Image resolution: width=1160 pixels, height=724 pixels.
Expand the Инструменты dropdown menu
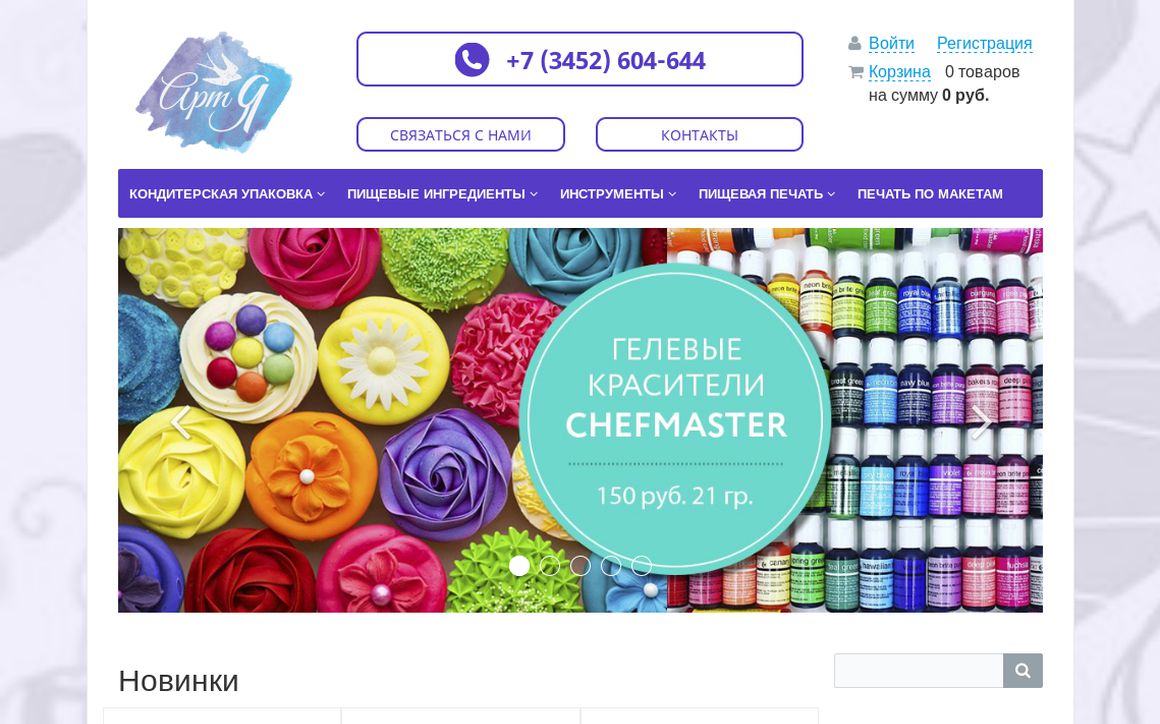click(x=618, y=194)
